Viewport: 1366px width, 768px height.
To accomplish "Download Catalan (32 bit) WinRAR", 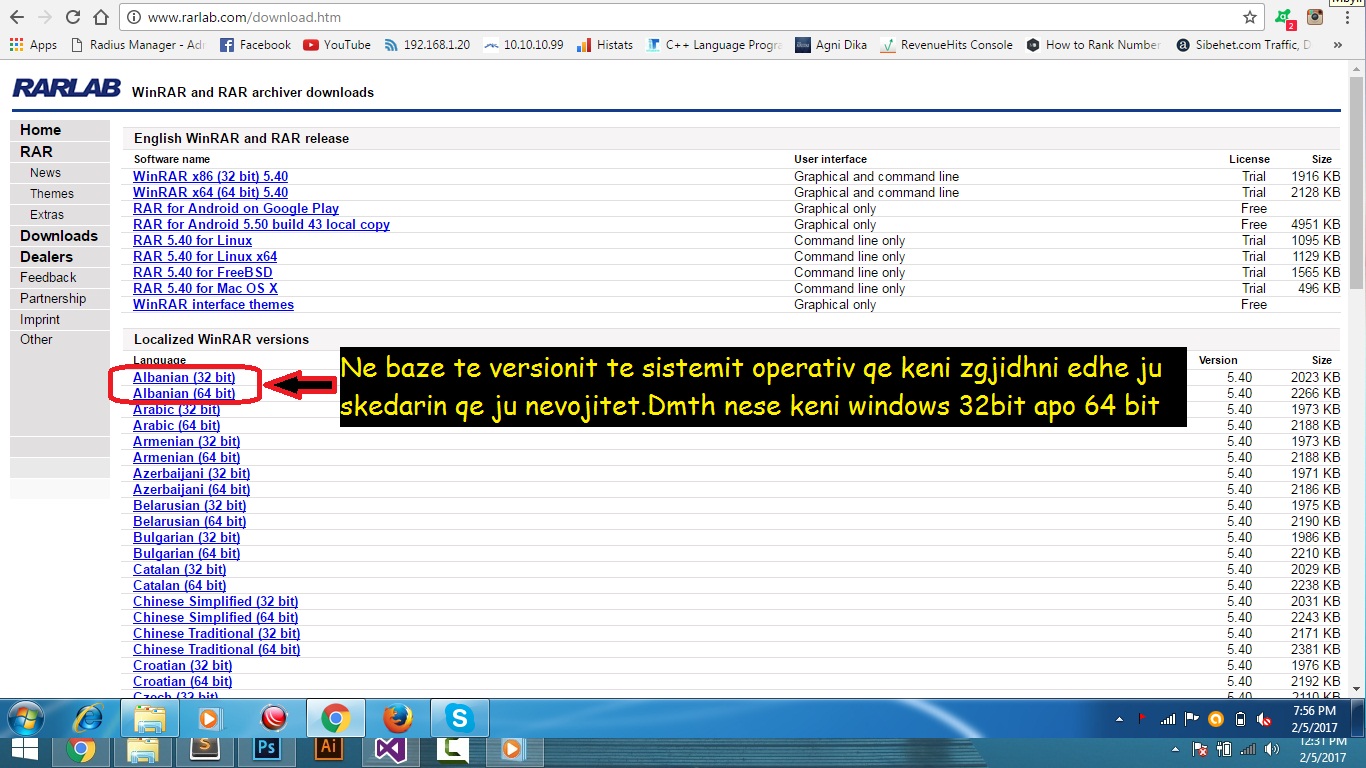I will click(x=179, y=569).
